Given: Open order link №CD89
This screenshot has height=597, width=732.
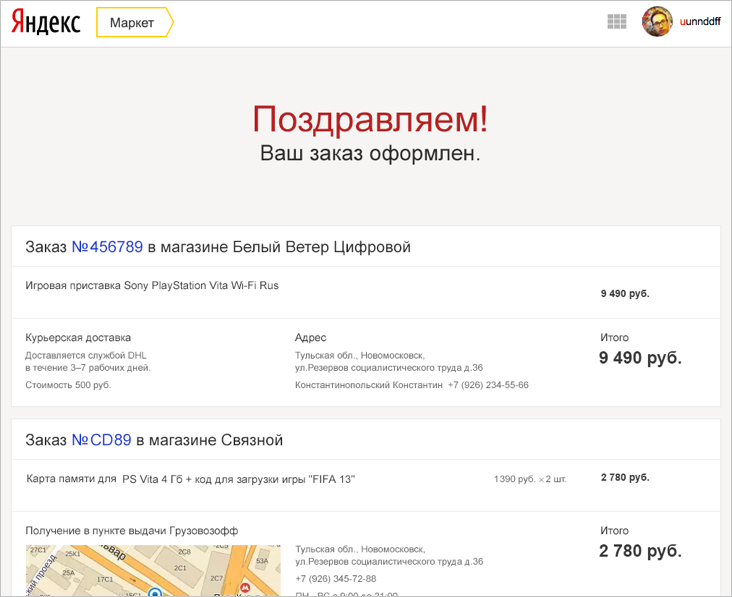Looking at the screenshot, I should point(101,440).
